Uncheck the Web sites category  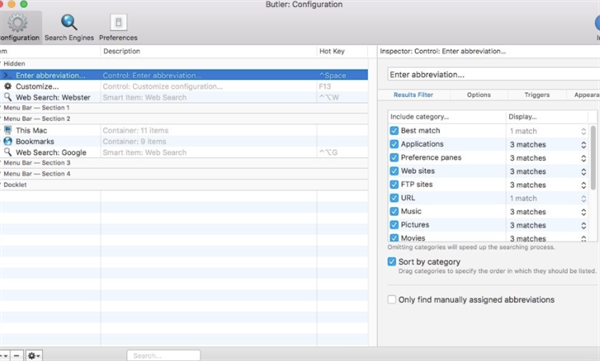tap(394, 171)
